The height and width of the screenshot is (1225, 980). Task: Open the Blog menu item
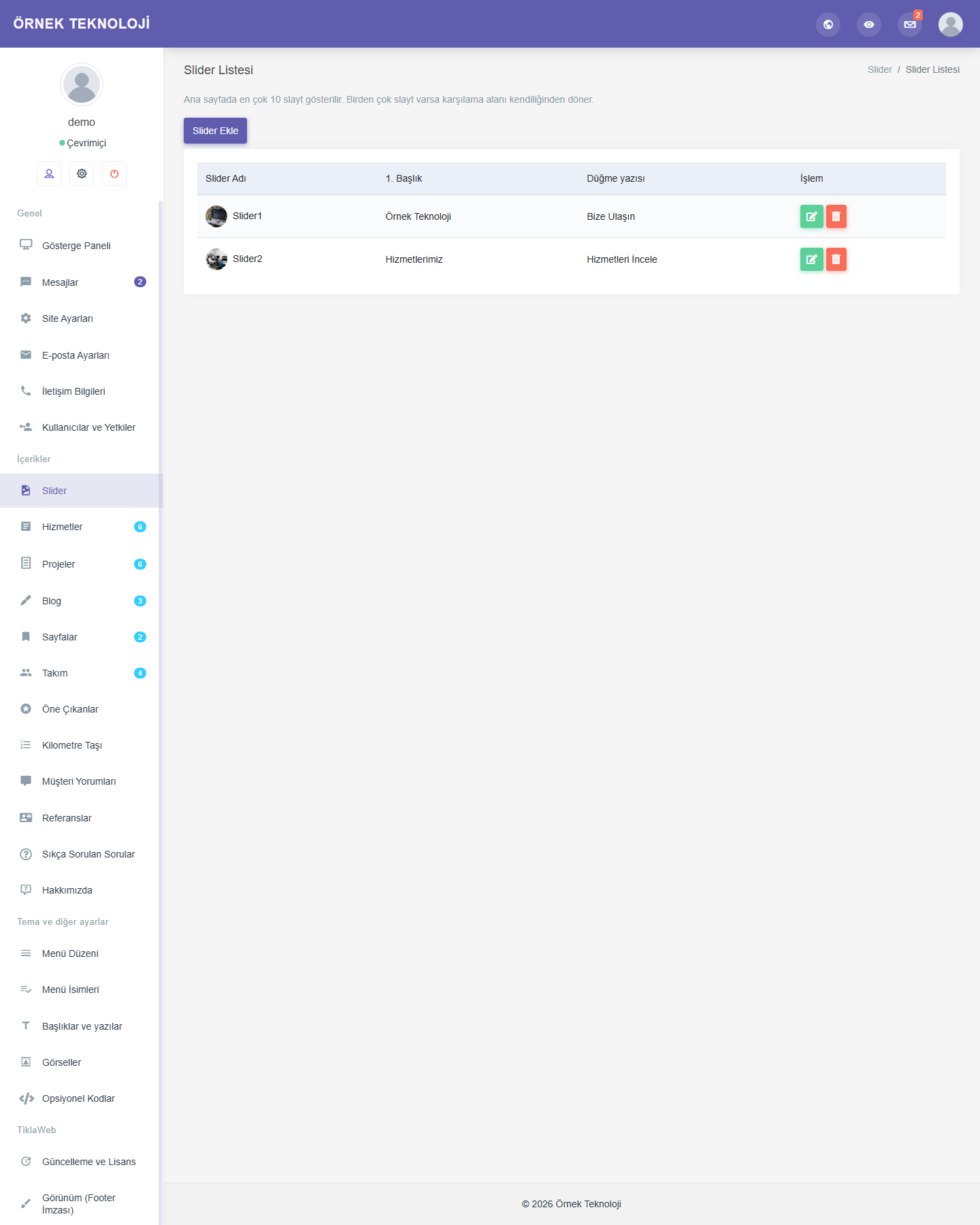[x=80, y=601]
